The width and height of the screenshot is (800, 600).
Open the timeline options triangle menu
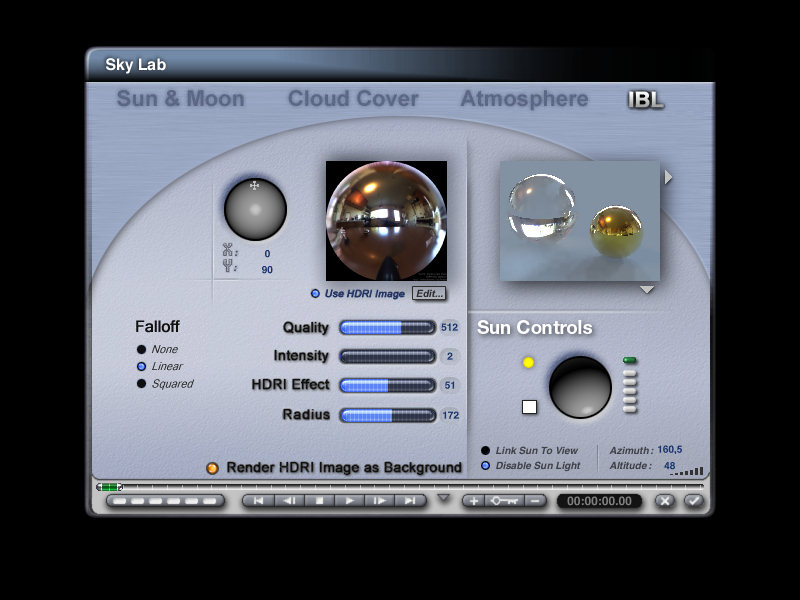tap(444, 497)
